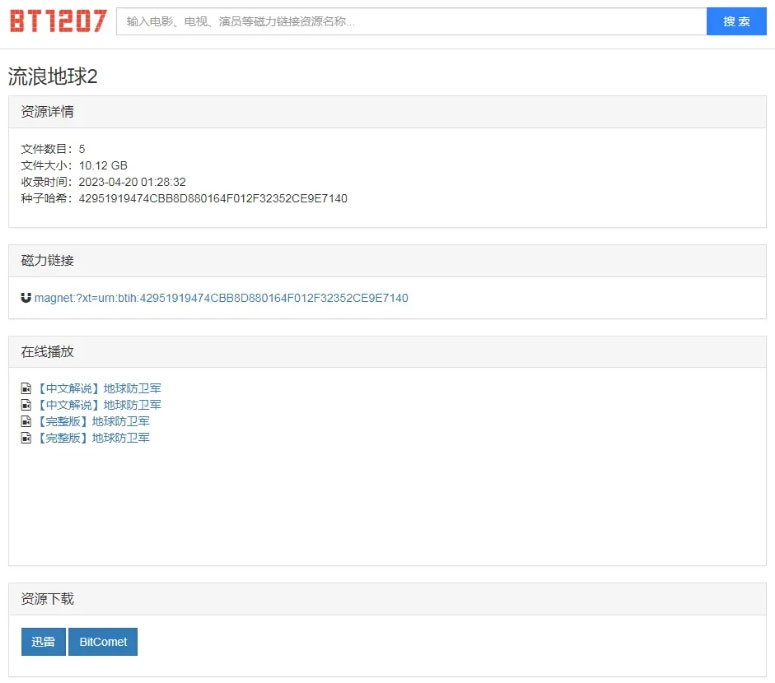Play the first 【中文解说】地球防卫军 link
This screenshot has height=683, width=775.
pyautogui.click(x=99, y=388)
